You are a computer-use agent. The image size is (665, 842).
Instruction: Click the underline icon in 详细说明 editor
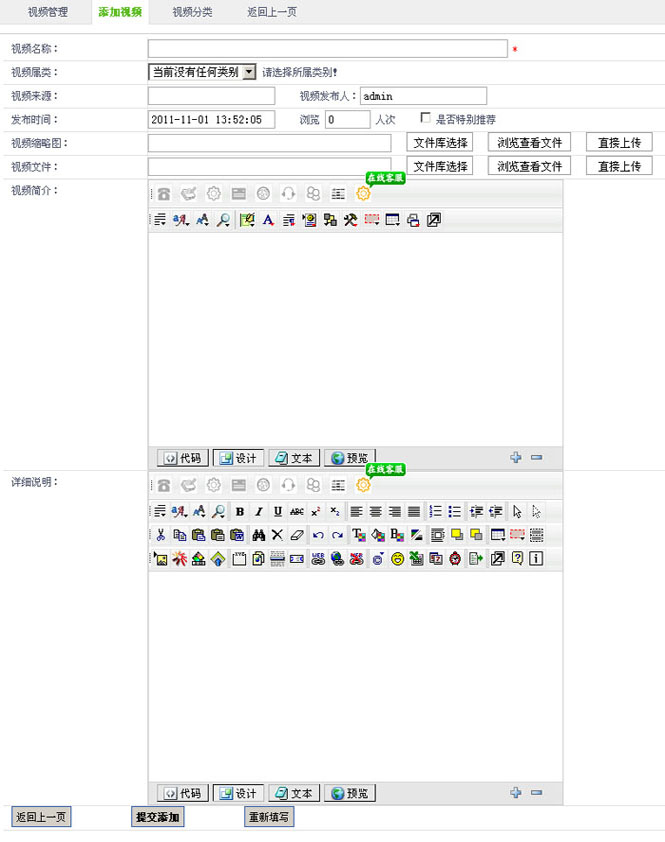click(278, 511)
